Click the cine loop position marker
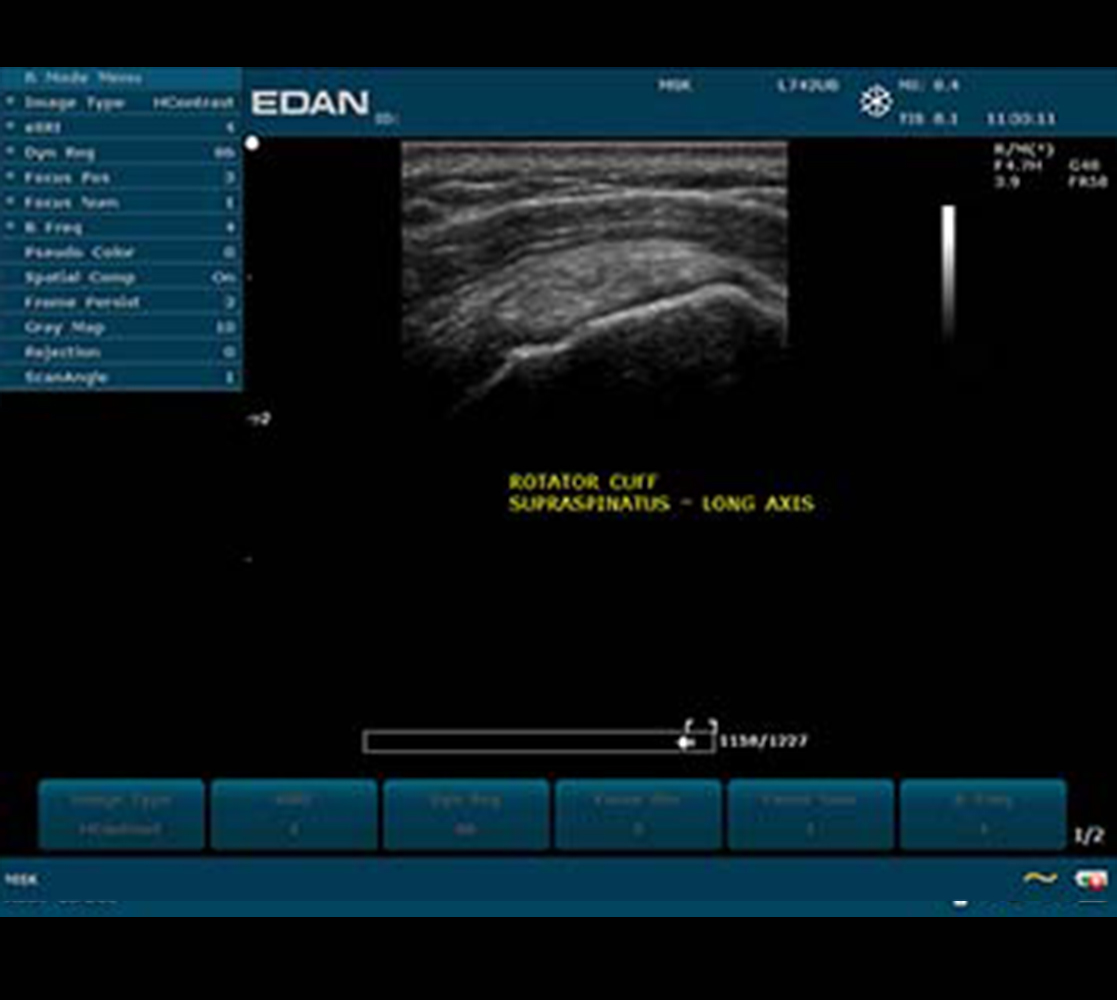This screenshot has width=1117, height=1000. [x=687, y=742]
